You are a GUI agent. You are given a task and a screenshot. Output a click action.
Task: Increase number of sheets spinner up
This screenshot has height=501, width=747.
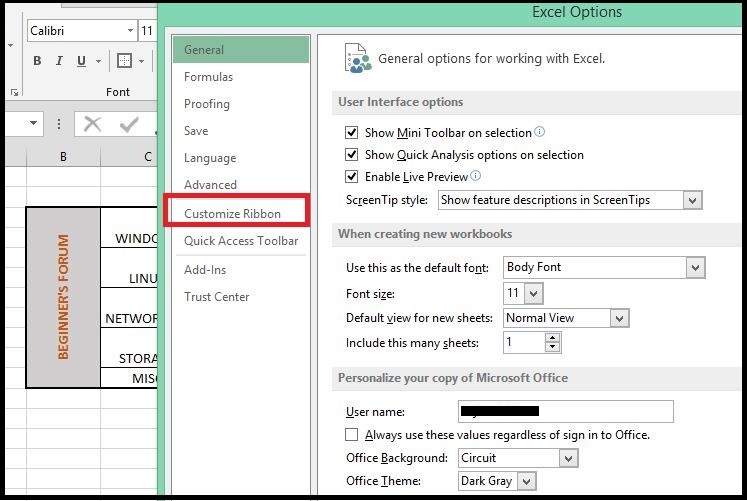coord(553,338)
